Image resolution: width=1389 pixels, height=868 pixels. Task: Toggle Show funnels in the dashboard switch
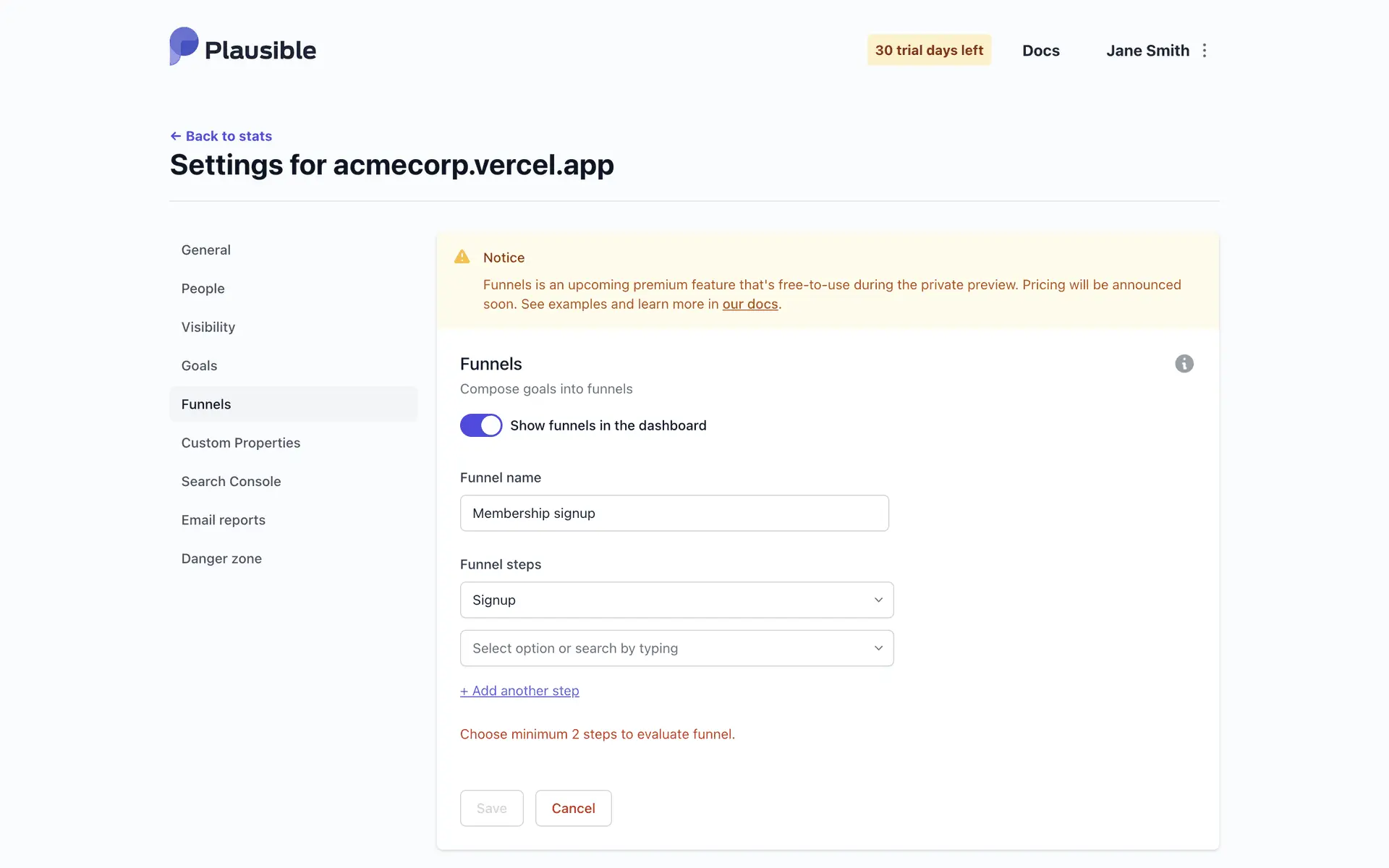tap(481, 425)
